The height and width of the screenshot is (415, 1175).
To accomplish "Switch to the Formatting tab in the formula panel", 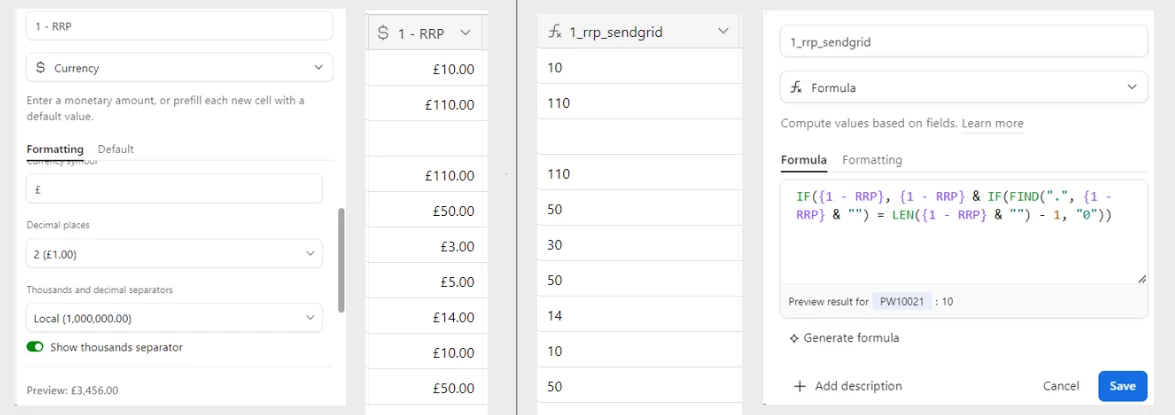I will point(872,160).
